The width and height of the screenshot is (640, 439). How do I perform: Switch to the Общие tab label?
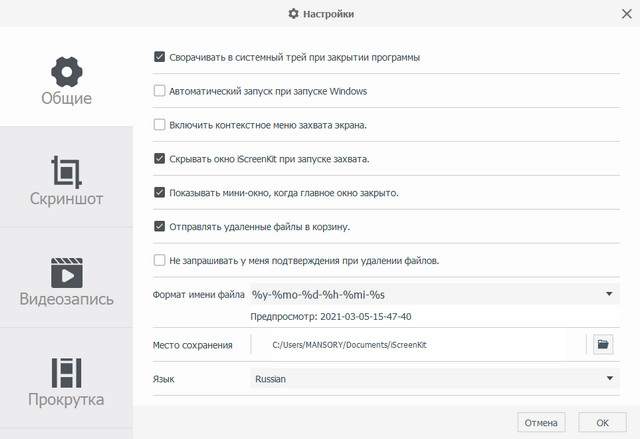67,98
